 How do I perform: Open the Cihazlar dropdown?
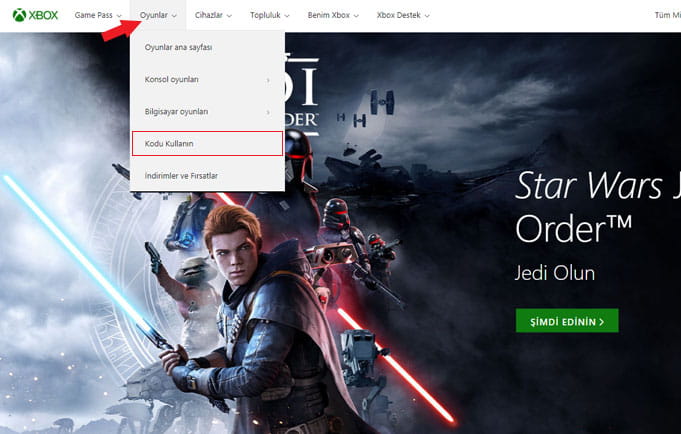pos(213,16)
